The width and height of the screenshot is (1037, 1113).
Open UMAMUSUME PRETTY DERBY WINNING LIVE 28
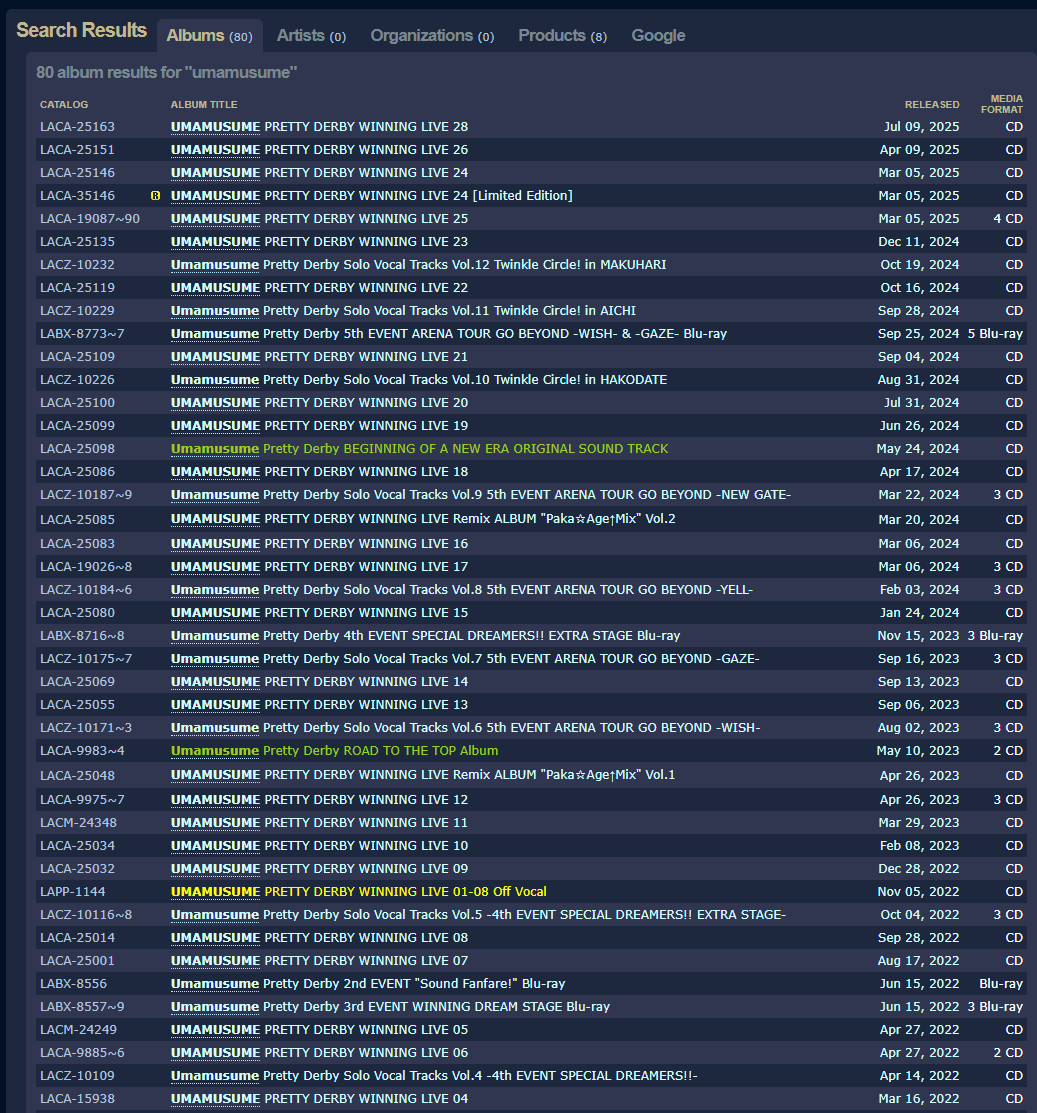(x=319, y=126)
